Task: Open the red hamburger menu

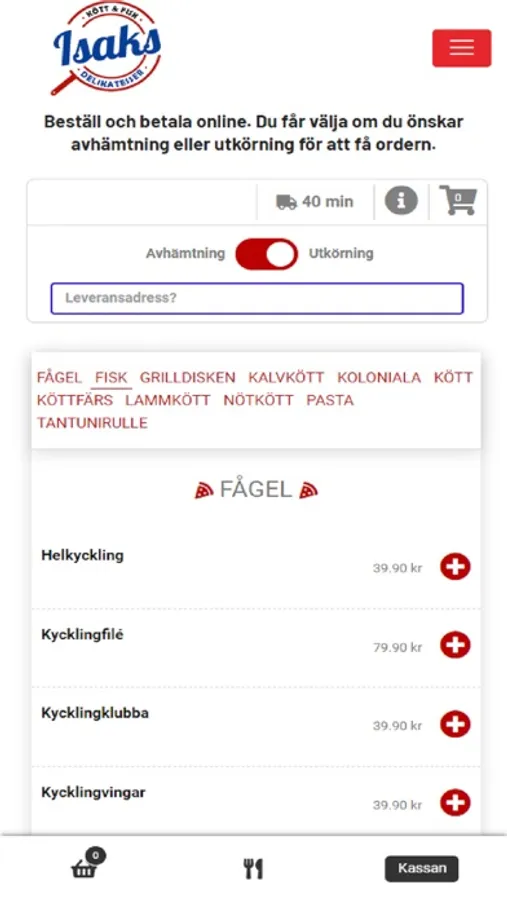Action: (462, 48)
